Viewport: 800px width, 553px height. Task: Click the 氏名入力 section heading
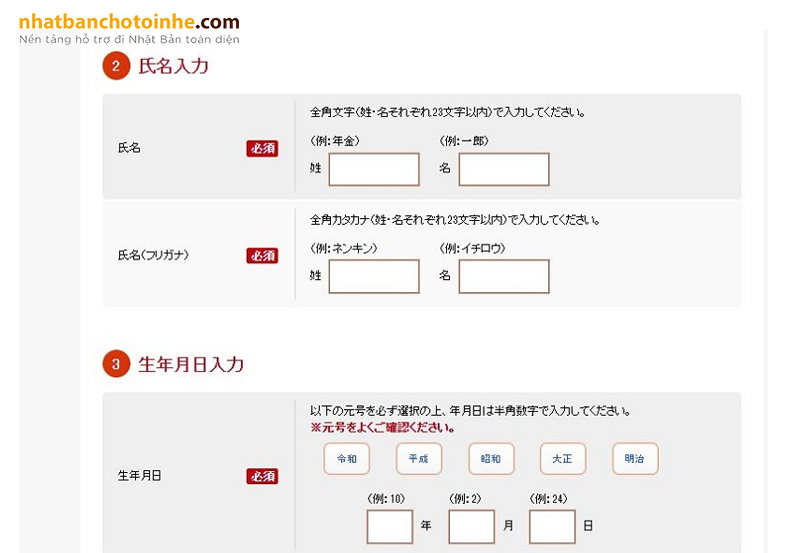pyautogui.click(x=173, y=67)
